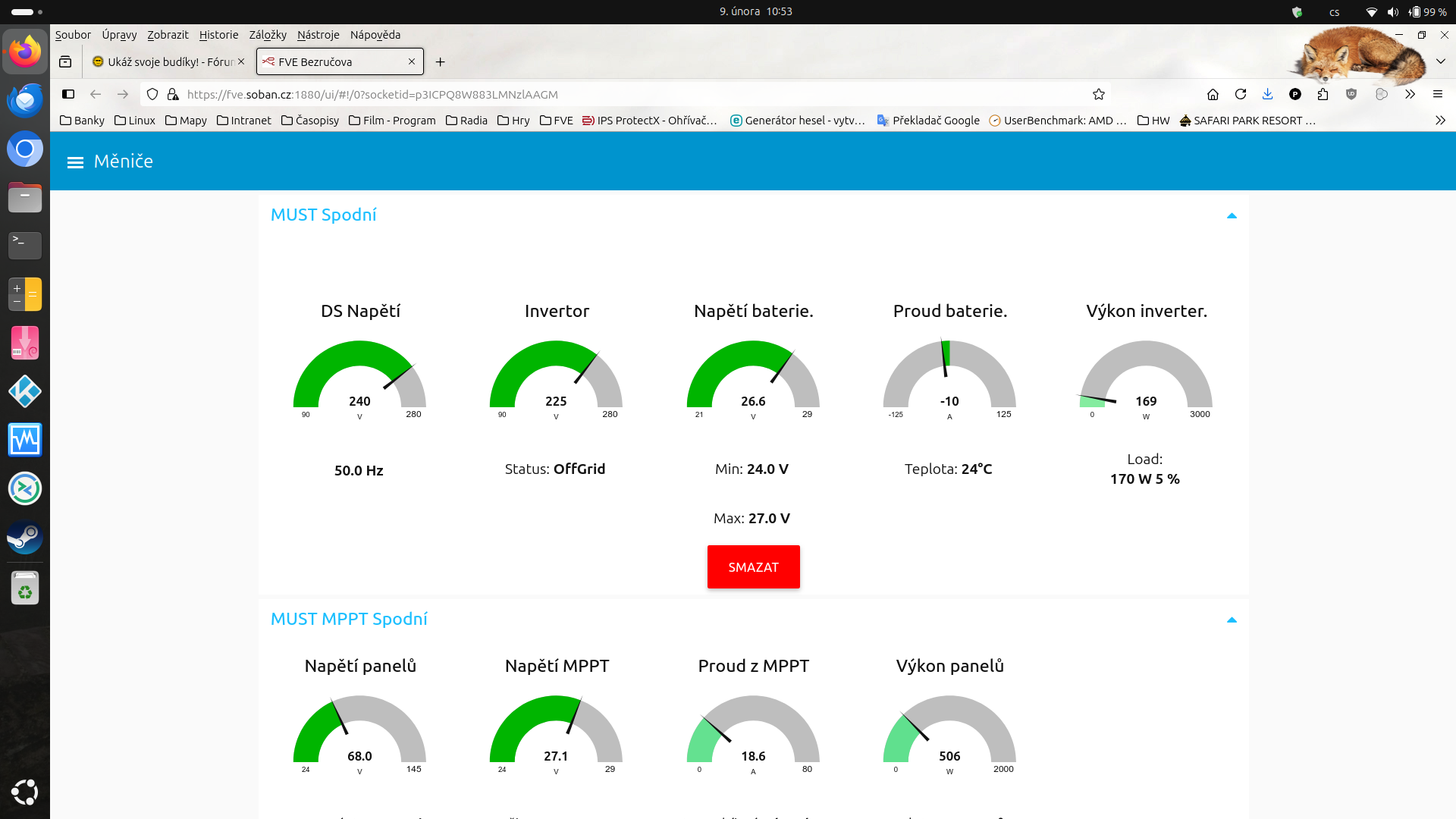Toggle the Firefox sidebar icon

[x=68, y=95]
